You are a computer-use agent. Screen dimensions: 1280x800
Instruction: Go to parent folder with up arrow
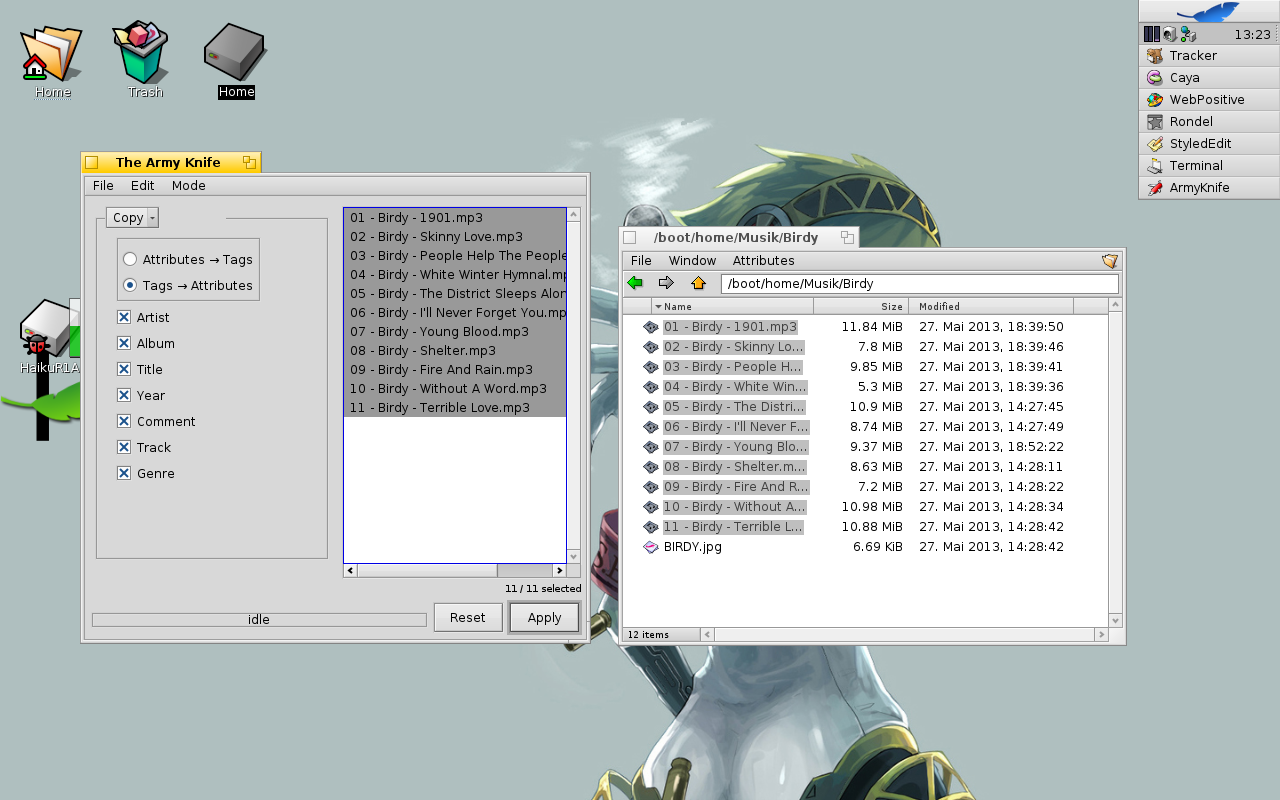click(x=698, y=283)
